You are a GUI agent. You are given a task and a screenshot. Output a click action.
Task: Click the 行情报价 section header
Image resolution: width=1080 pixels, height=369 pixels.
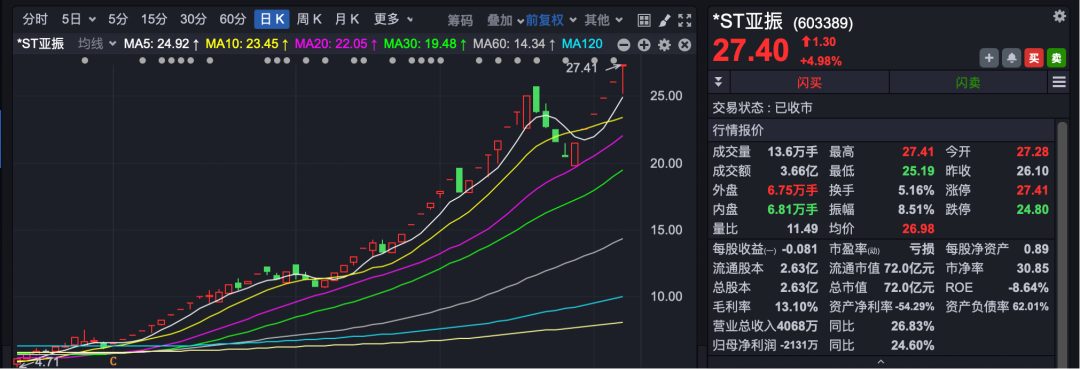click(738, 130)
